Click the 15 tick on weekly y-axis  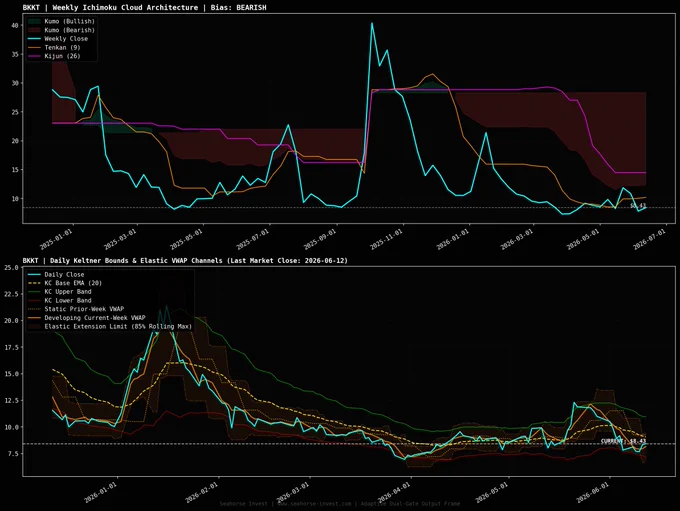click(x=15, y=170)
